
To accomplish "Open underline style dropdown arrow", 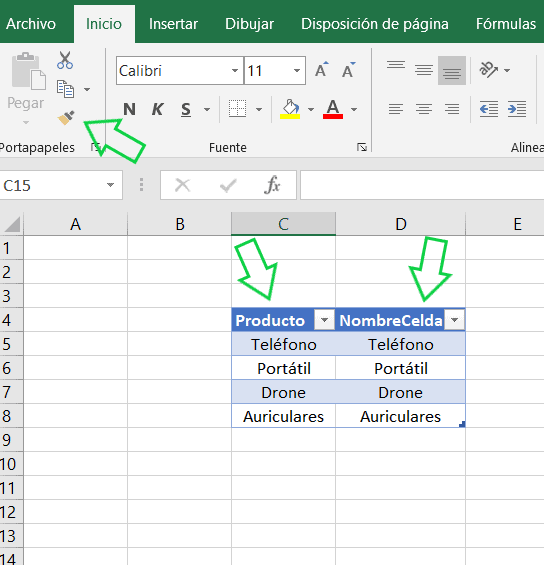I will (207, 109).
